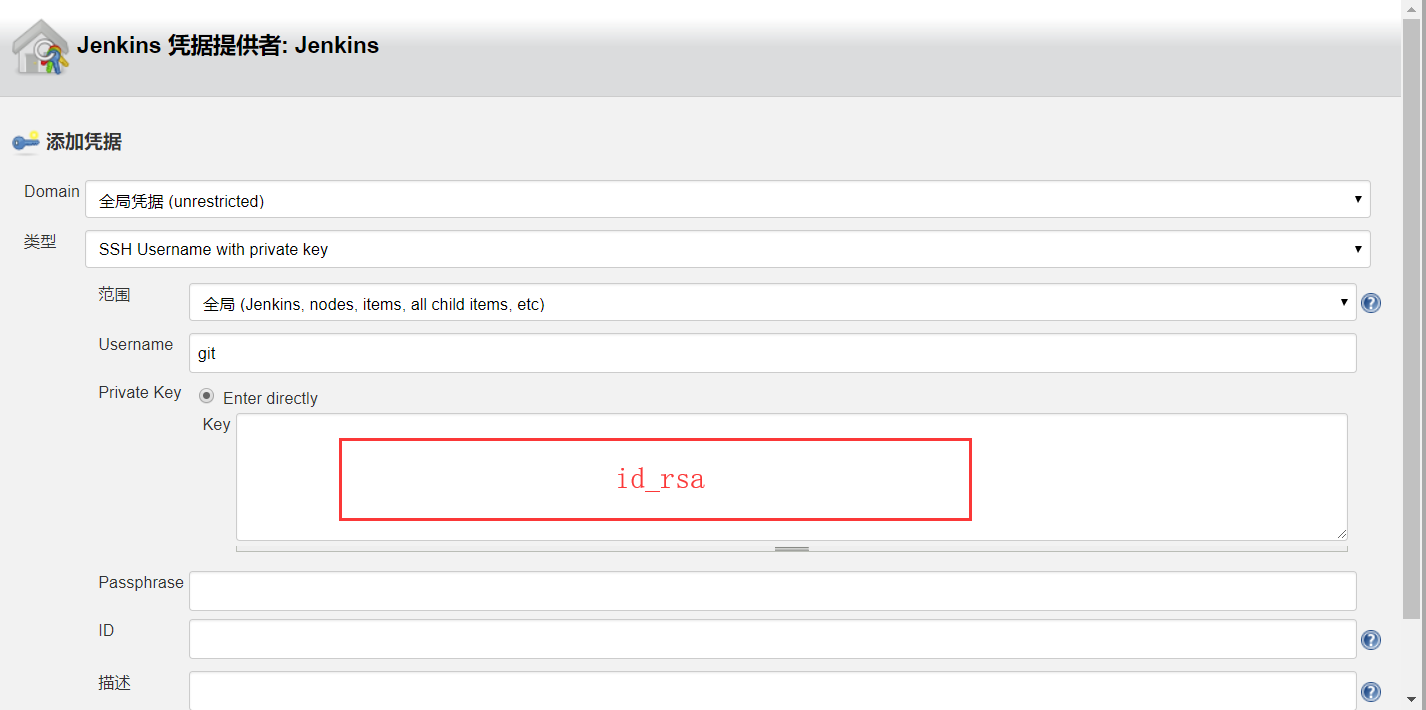Click the Domain field label
Image resolution: width=1426 pixels, height=710 pixels.
52,191
